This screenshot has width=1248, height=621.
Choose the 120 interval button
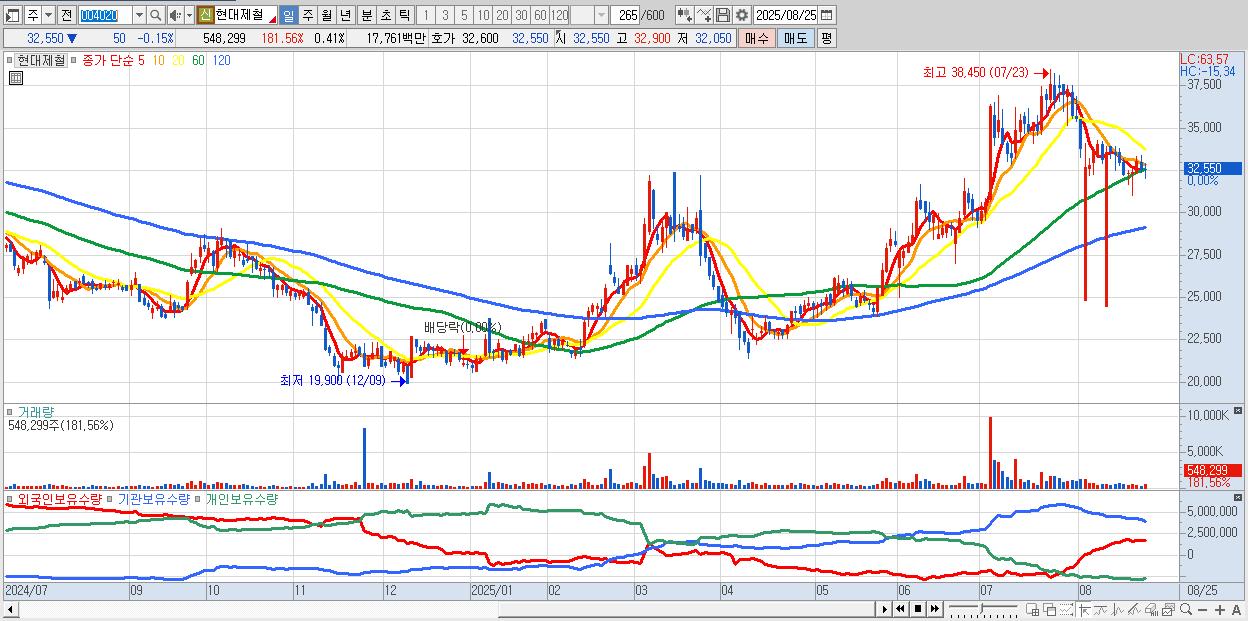tap(559, 15)
